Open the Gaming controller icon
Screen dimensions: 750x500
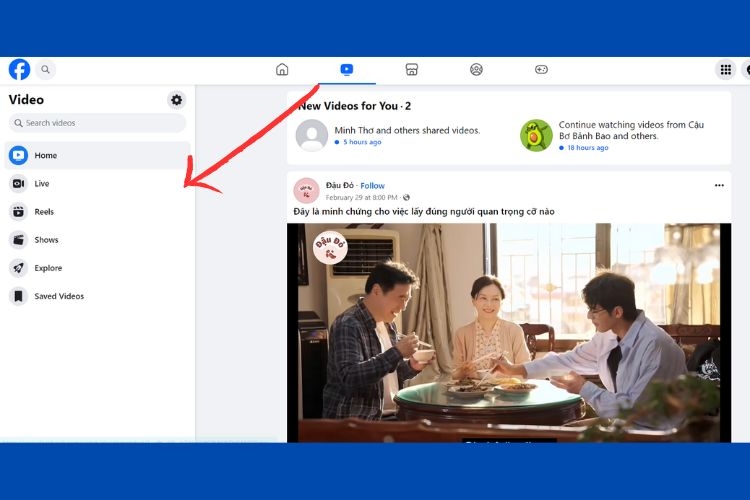click(x=541, y=69)
